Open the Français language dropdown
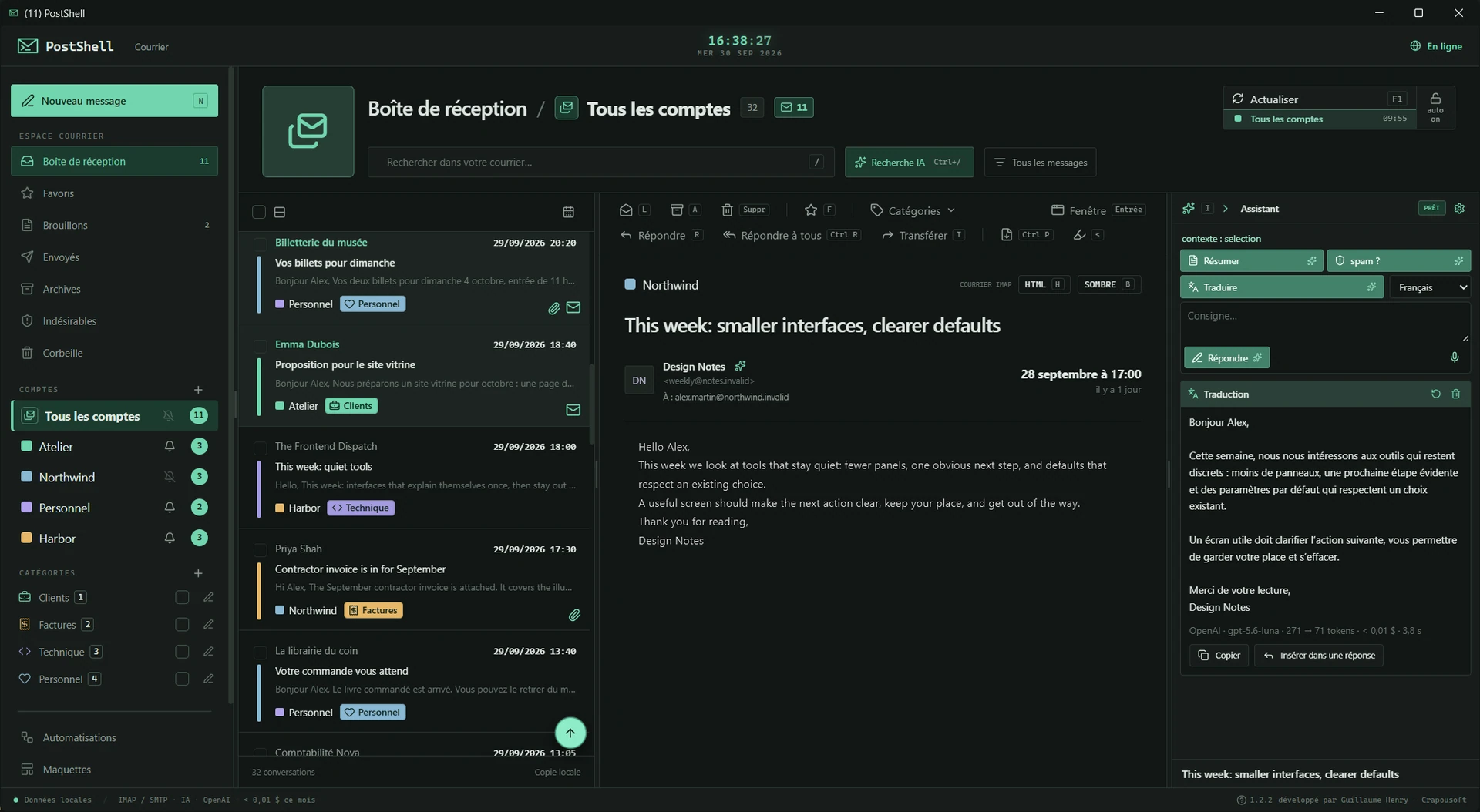Screen dimensions: 1480x812 coord(1430,287)
